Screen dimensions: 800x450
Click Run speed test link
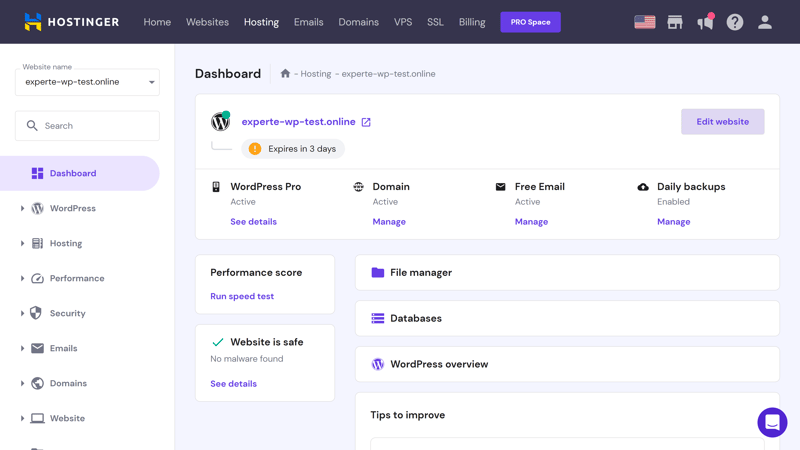[x=242, y=296]
